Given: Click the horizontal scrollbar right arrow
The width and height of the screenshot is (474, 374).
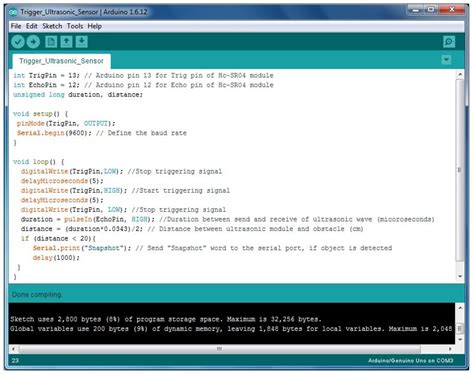Looking at the screenshot, I should point(450,349).
